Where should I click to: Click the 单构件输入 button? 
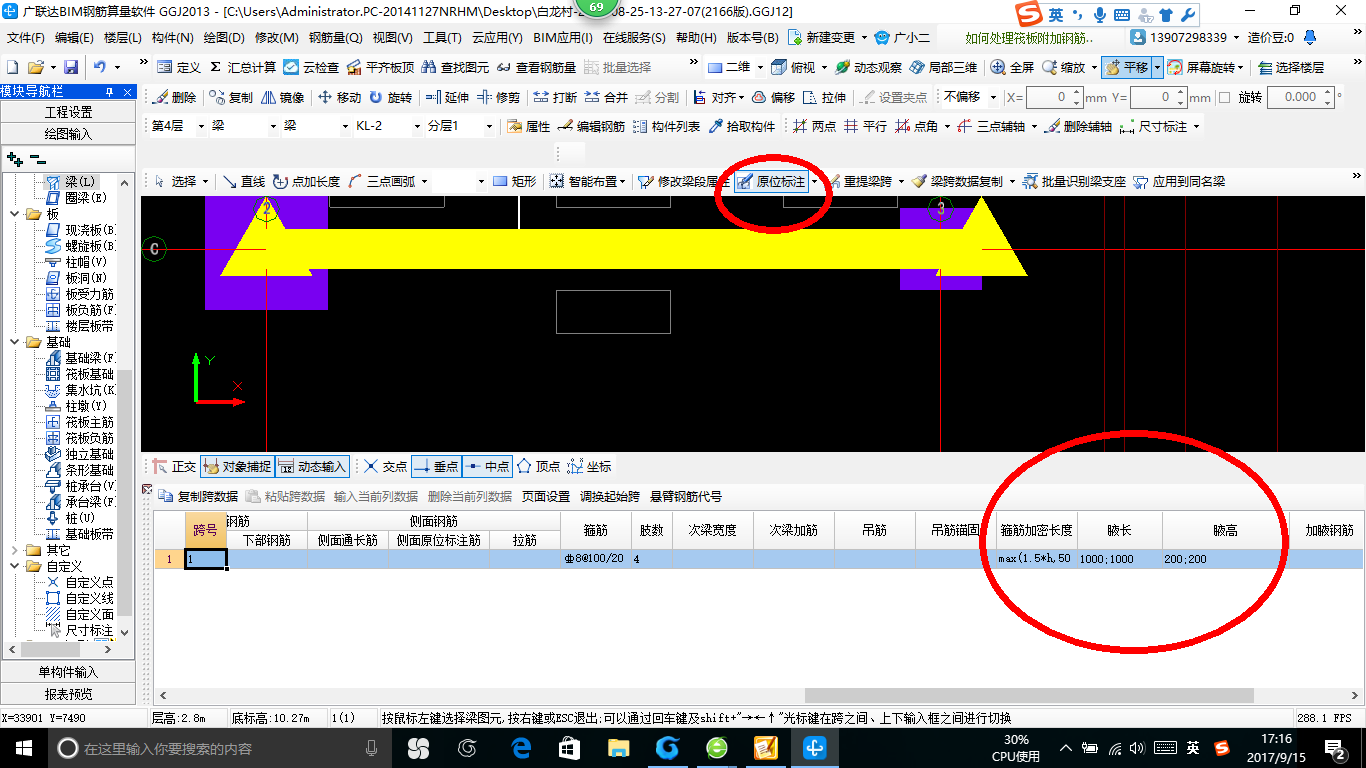pyautogui.click(x=68, y=673)
